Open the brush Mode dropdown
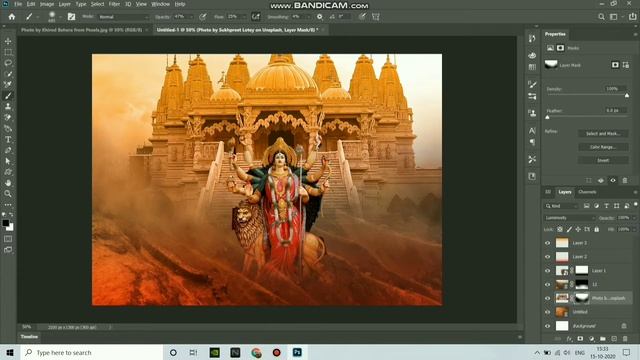The height and width of the screenshot is (360, 640). pyautogui.click(x=123, y=17)
